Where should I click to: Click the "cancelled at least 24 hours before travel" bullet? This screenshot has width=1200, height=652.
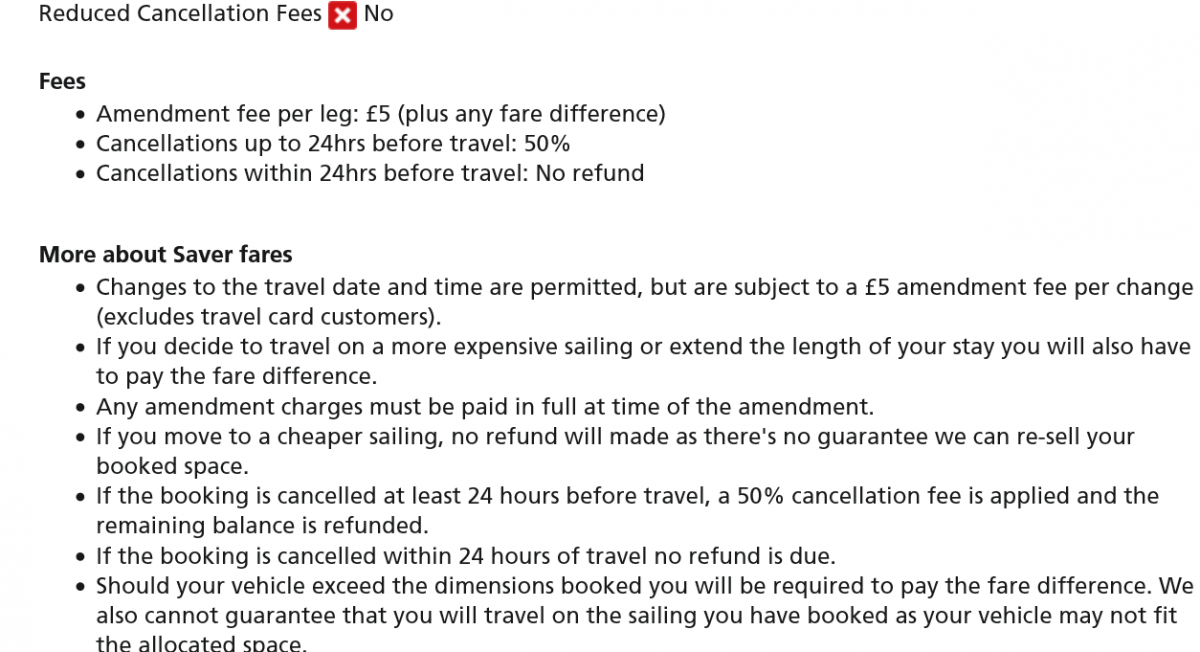pyautogui.click(x=627, y=496)
